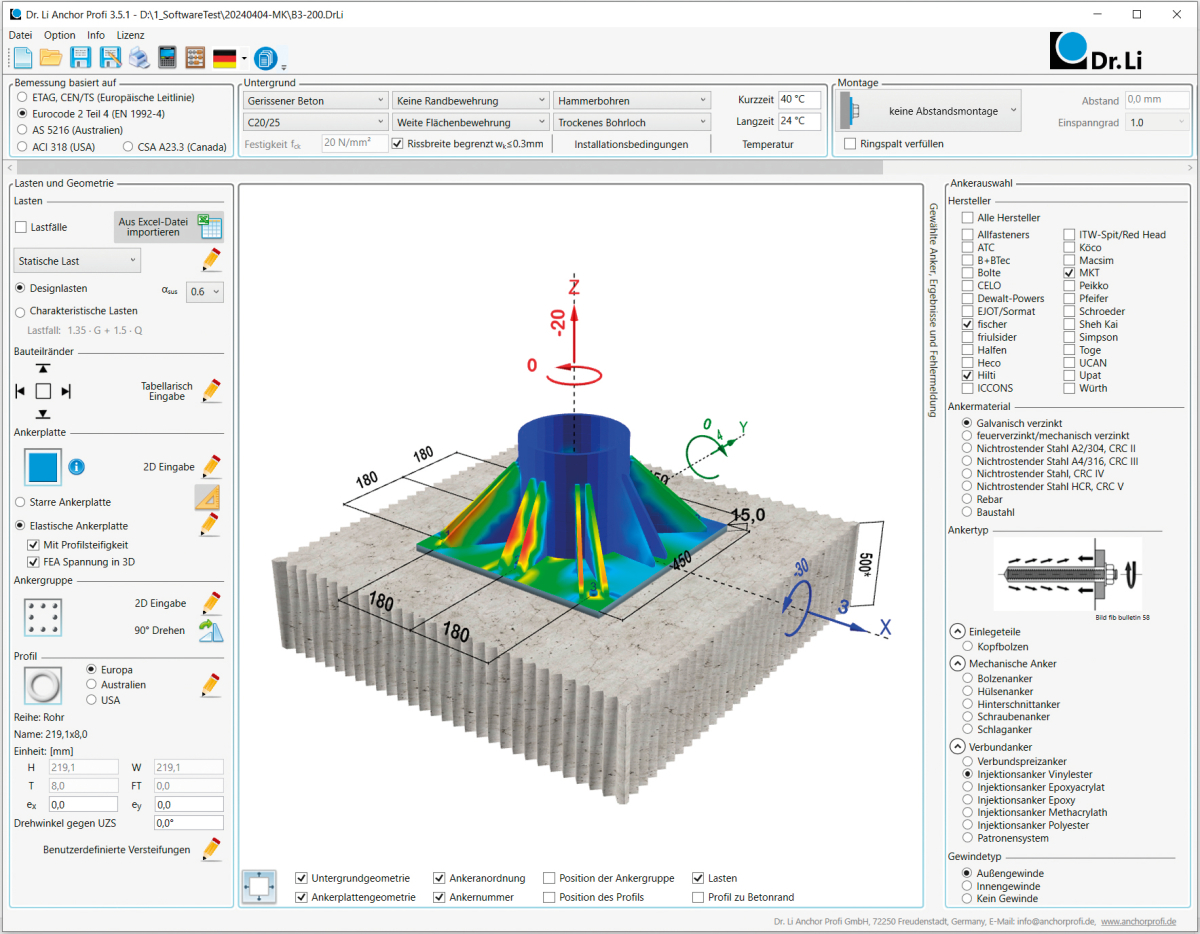Click the ex eccentricity input field

pos(83,804)
